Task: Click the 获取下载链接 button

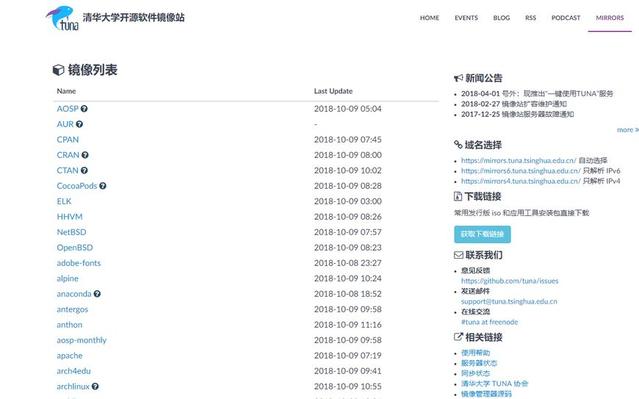Action: click(483, 234)
